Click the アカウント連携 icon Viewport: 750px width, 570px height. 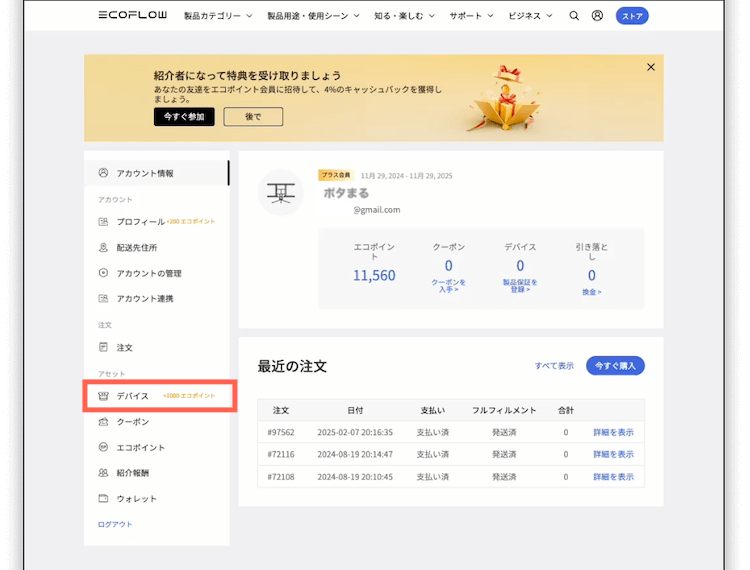[x=103, y=298]
